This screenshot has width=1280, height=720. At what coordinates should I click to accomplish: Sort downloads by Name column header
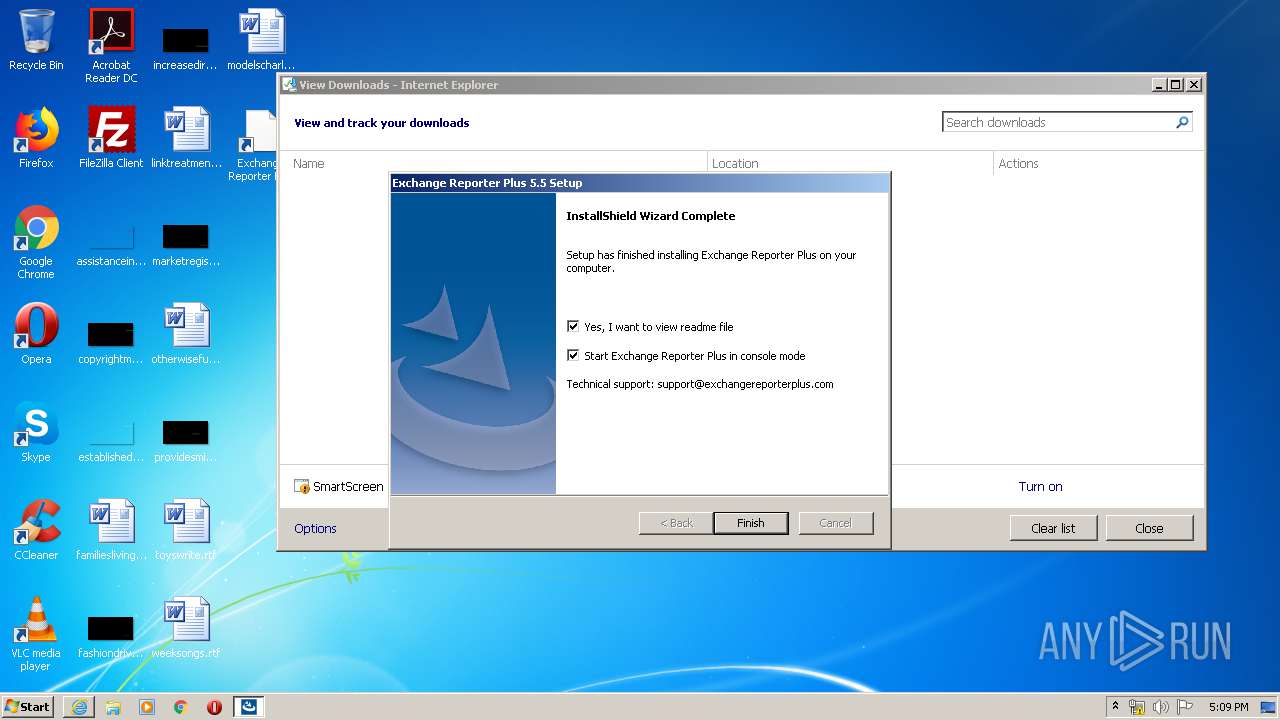(498, 163)
